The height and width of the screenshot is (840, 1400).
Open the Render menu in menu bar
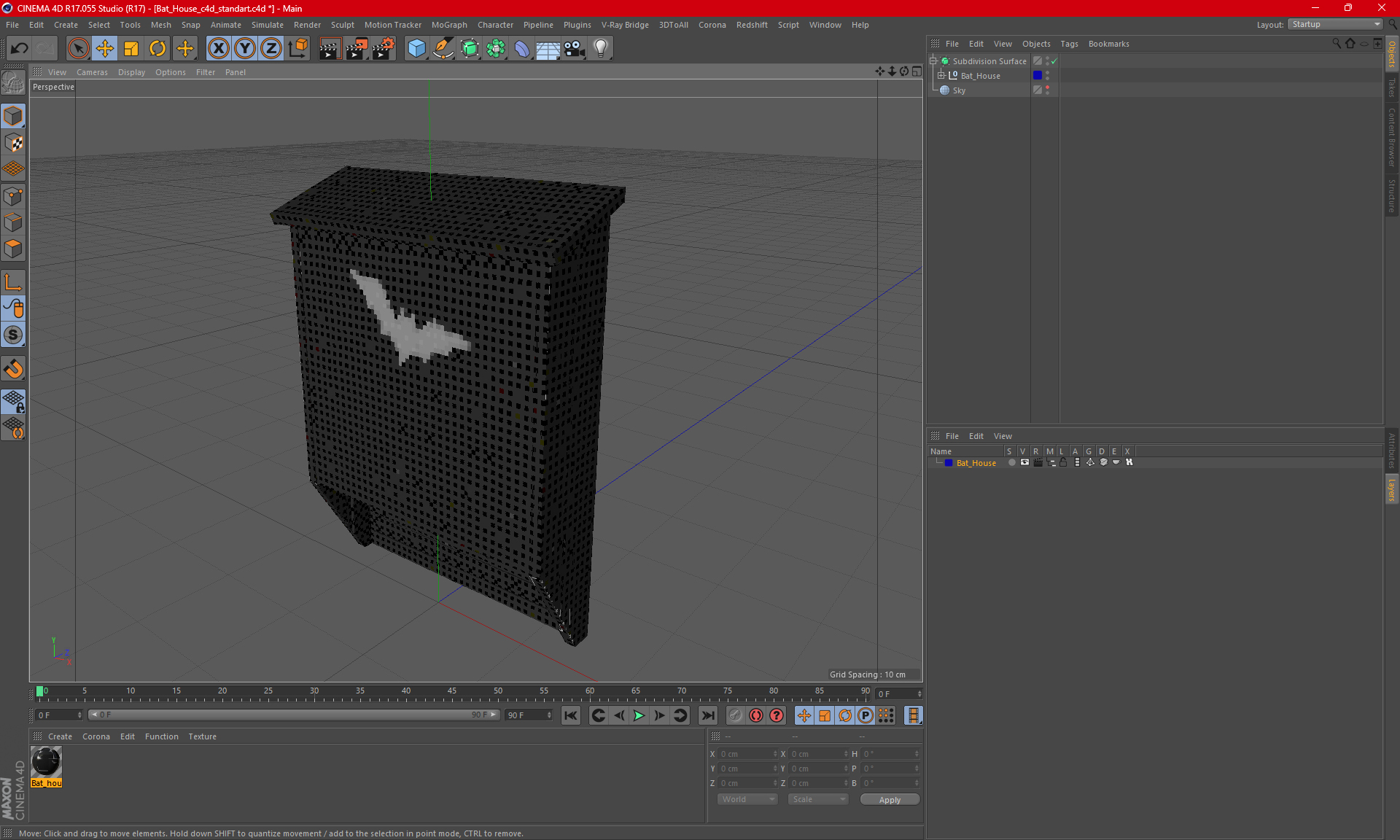tap(314, 24)
